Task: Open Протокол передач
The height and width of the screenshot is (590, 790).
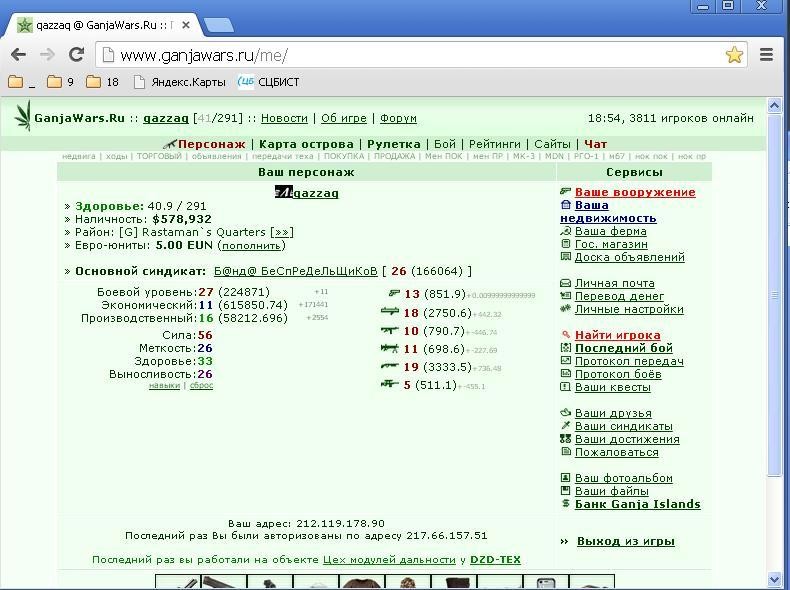Action: coord(629,361)
